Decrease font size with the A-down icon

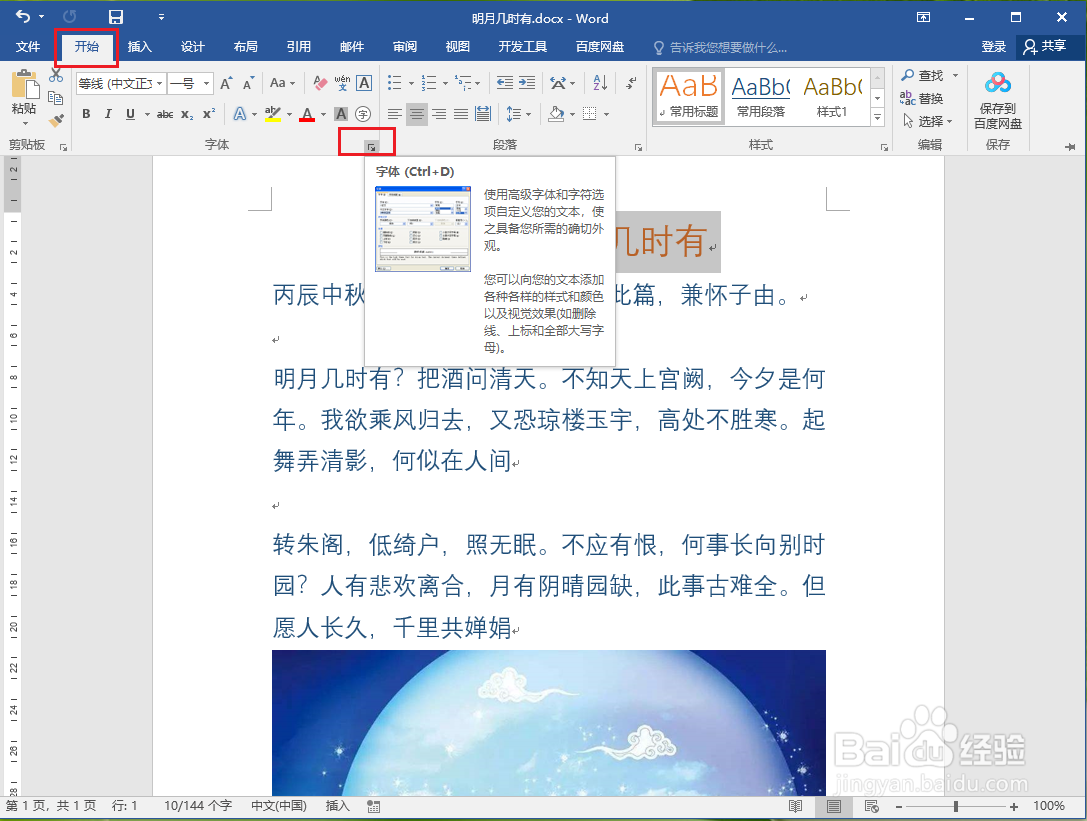[x=248, y=83]
